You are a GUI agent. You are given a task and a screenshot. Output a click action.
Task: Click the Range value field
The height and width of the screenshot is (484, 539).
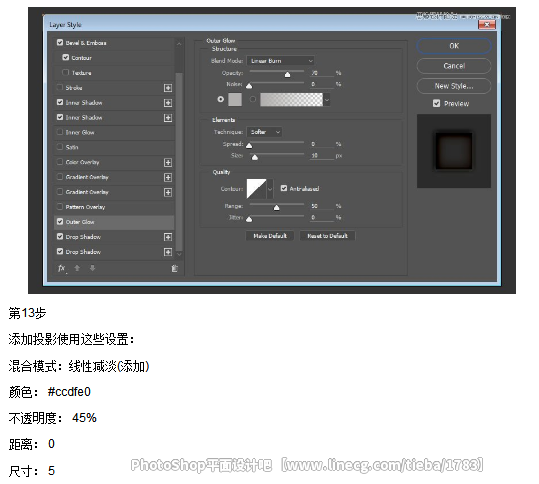click(322, 206)
